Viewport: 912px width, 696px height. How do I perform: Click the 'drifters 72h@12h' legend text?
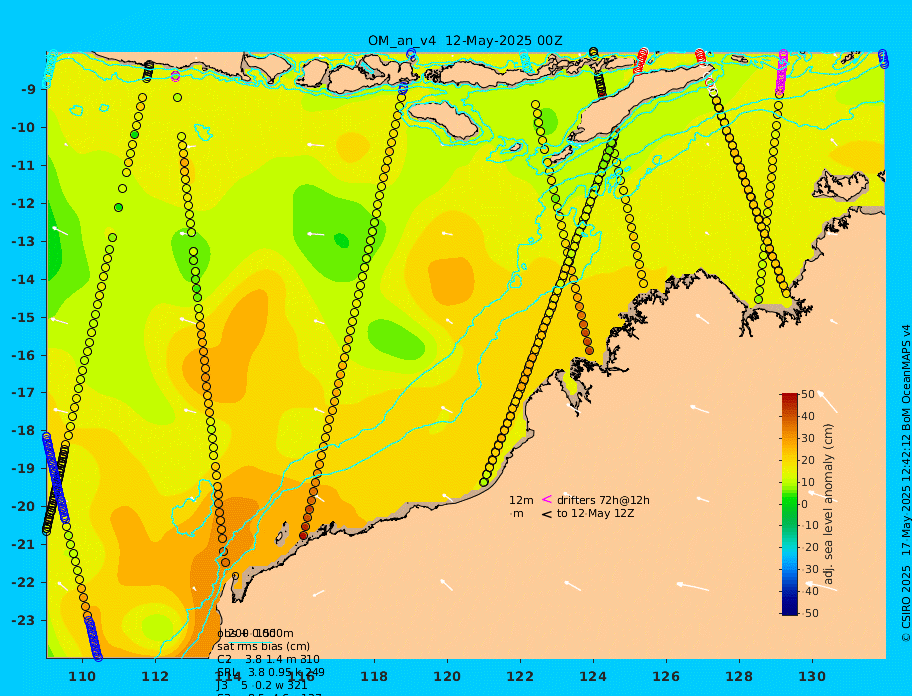(x=603, y=500)
